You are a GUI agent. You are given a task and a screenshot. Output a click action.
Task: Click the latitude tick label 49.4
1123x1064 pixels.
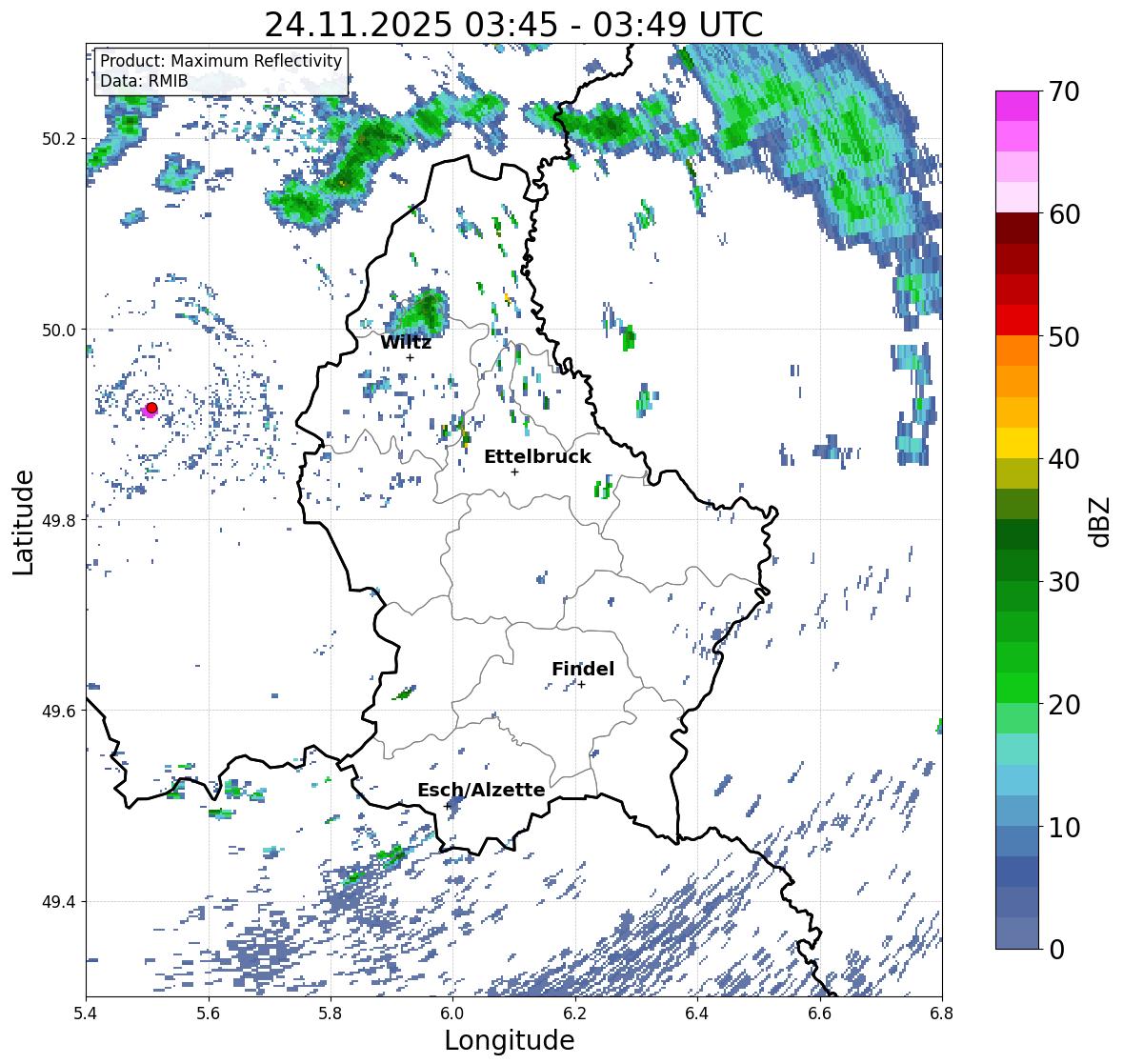point(59,902)
